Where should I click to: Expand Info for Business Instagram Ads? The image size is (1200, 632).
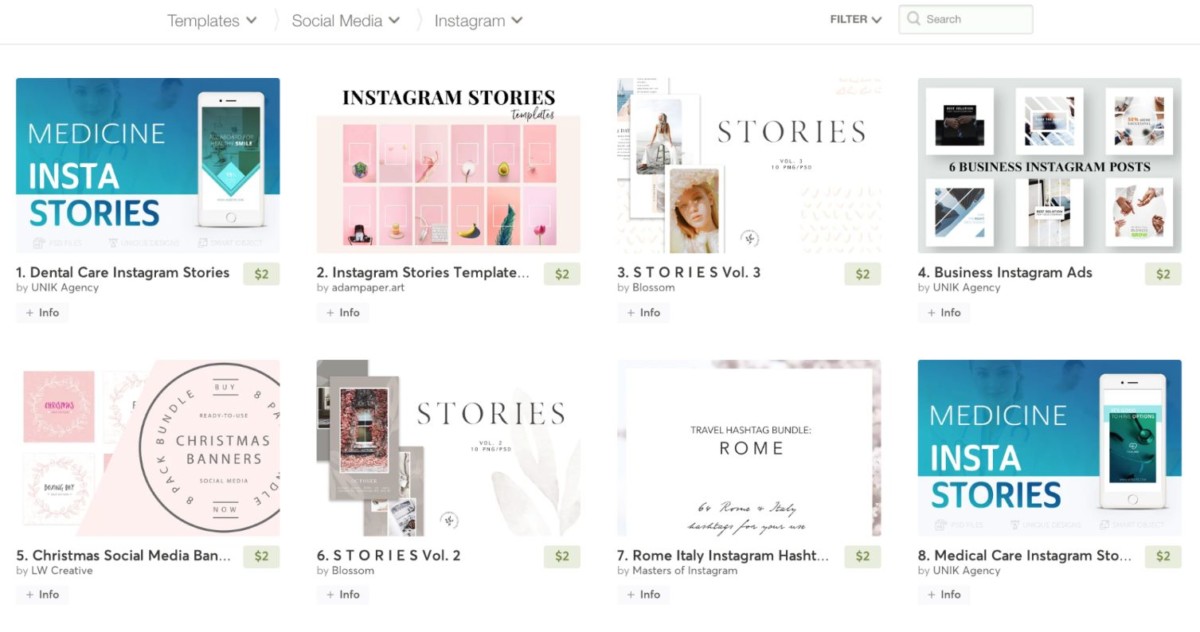tap(944, 312)
